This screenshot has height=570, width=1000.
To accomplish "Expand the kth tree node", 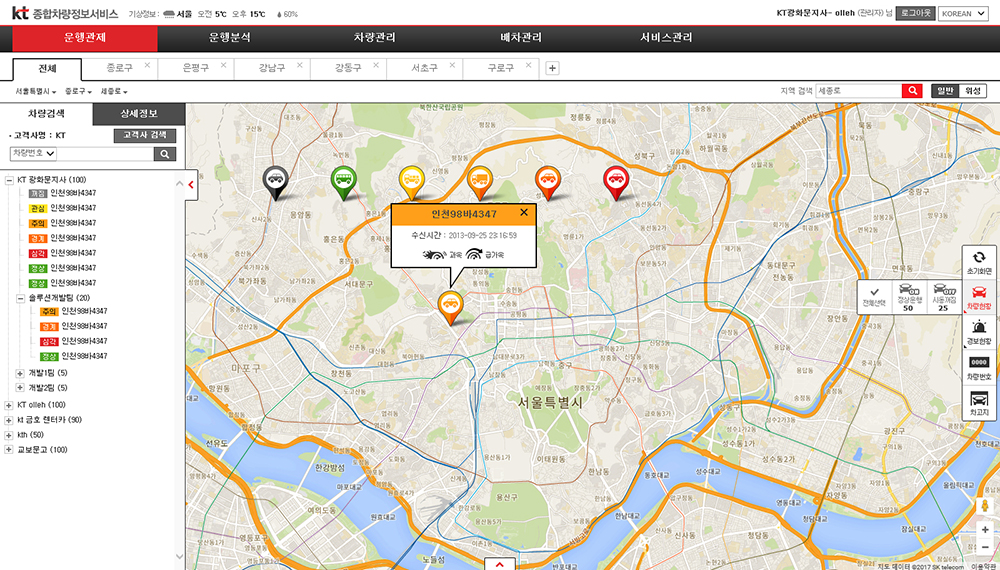I will click(9, 435).
